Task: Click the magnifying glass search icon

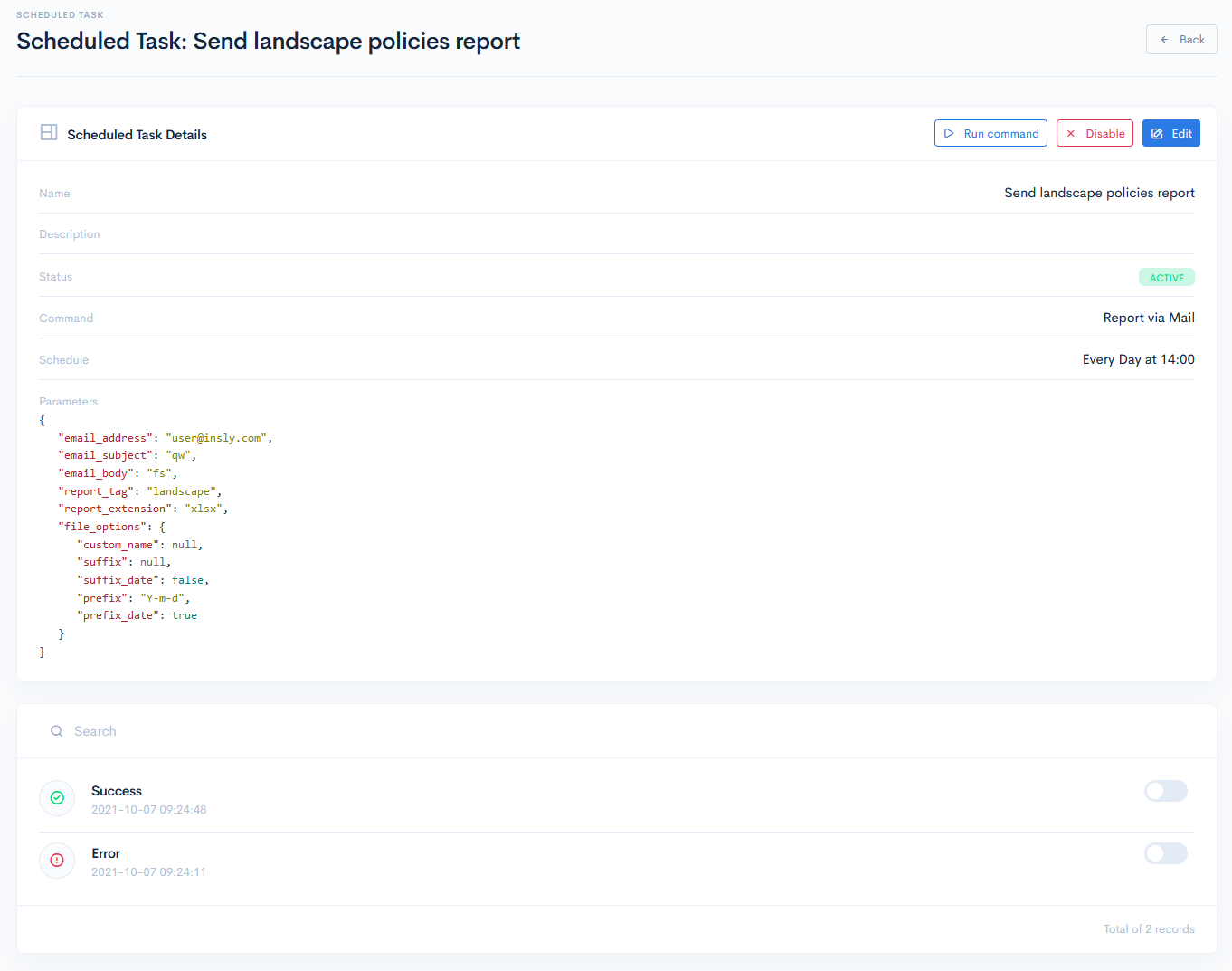Action: tap(57, 731)
